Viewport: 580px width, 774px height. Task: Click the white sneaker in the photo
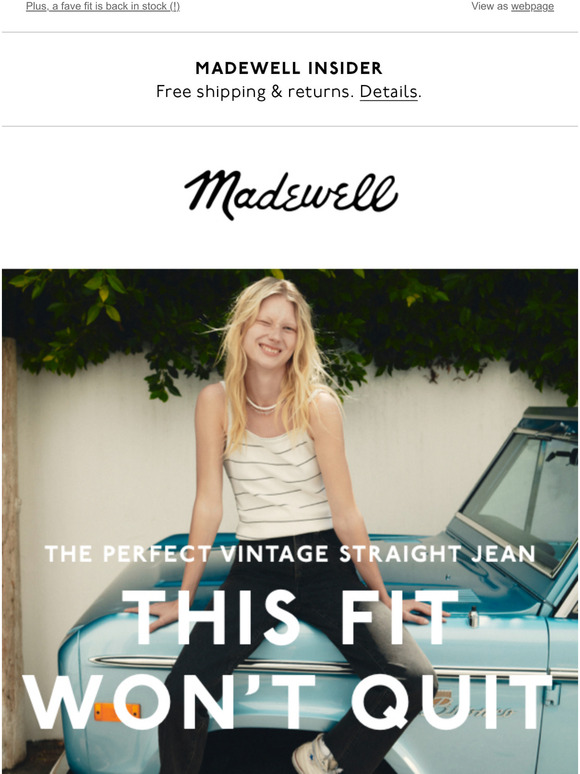pyautogui.click(x=315, y=754)
